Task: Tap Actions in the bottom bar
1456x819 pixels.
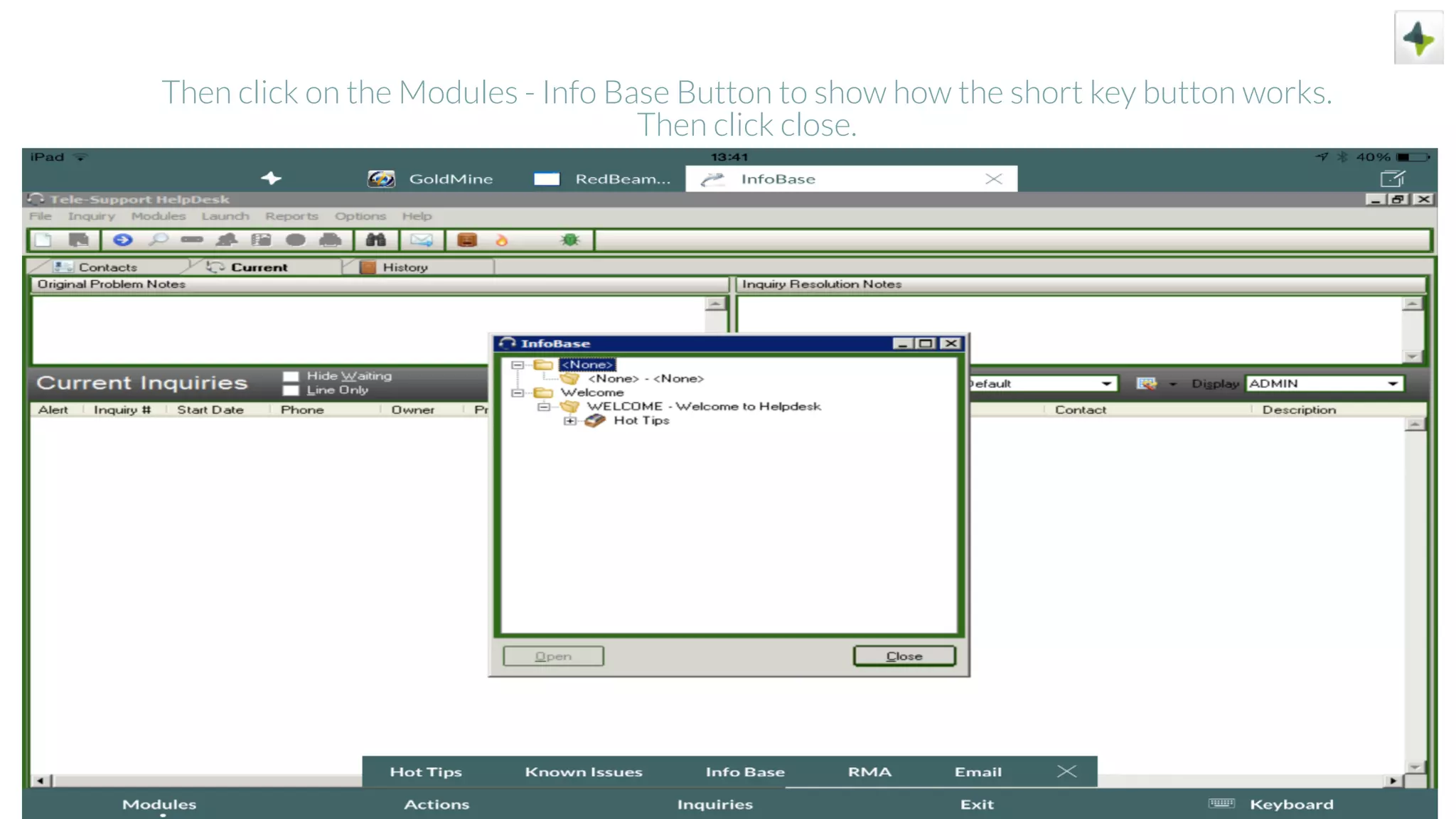Action: pos(437,805)
